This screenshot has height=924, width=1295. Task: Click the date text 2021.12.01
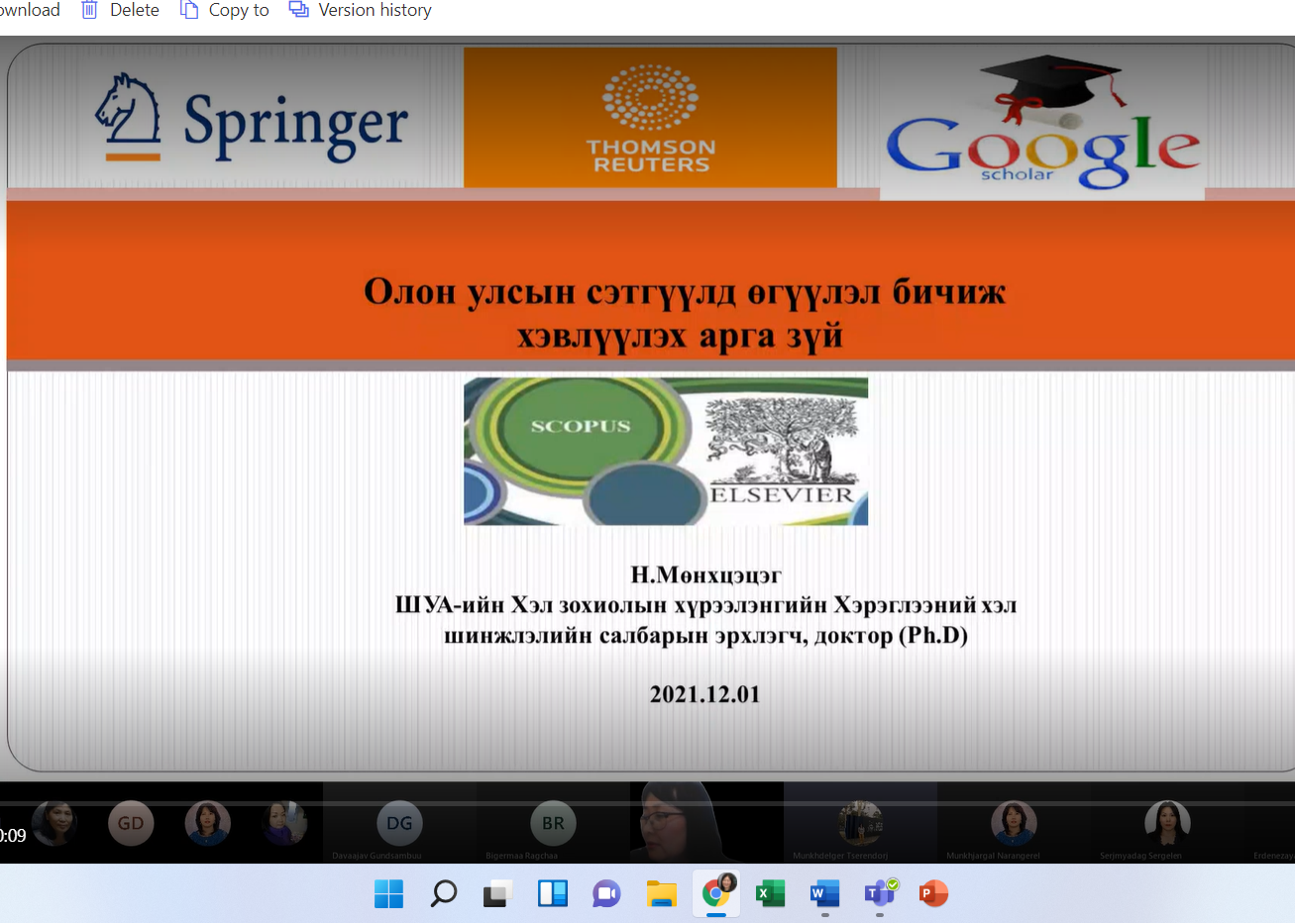[x=704, y=694]
